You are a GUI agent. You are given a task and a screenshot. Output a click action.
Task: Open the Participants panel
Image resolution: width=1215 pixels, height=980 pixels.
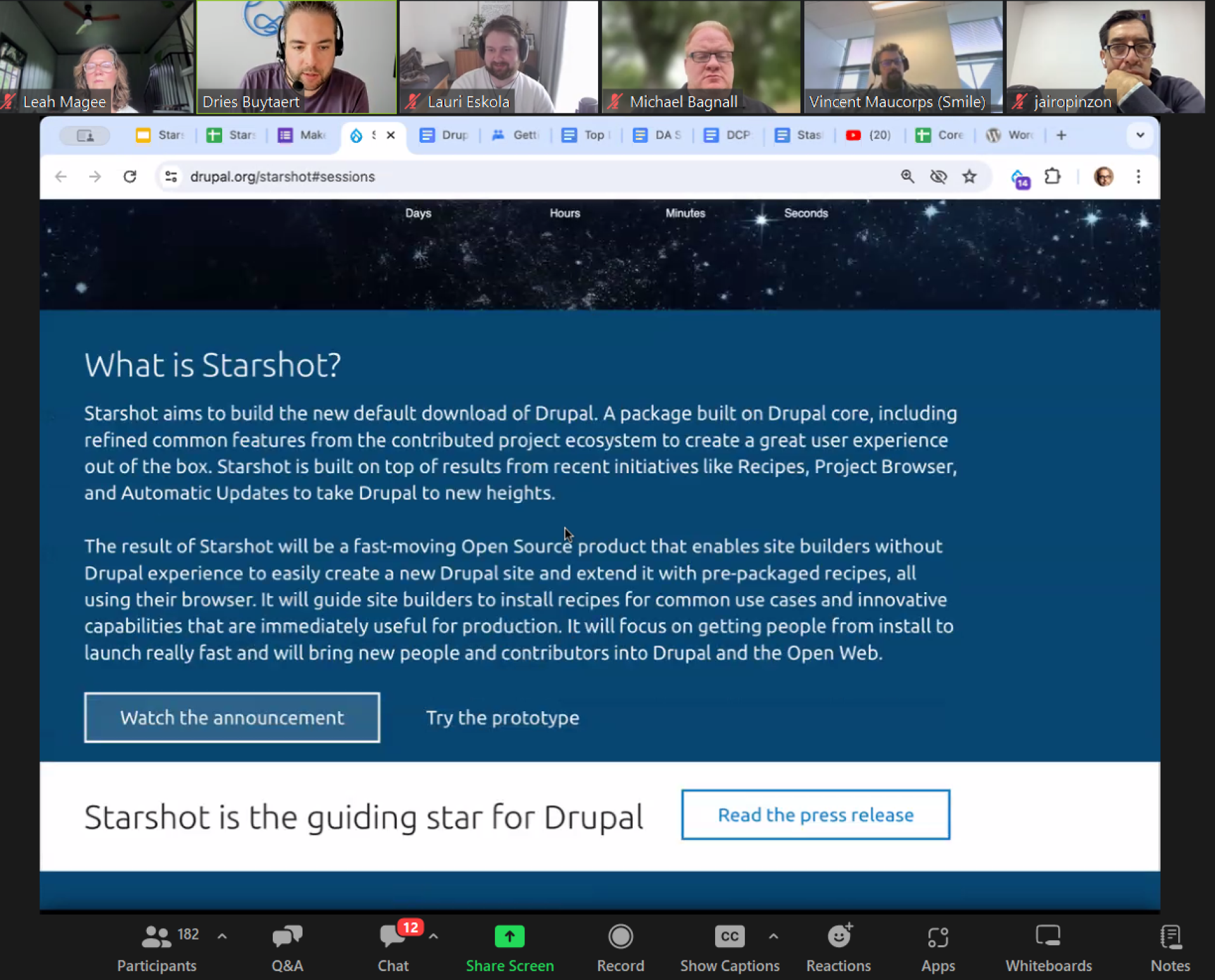157,947
